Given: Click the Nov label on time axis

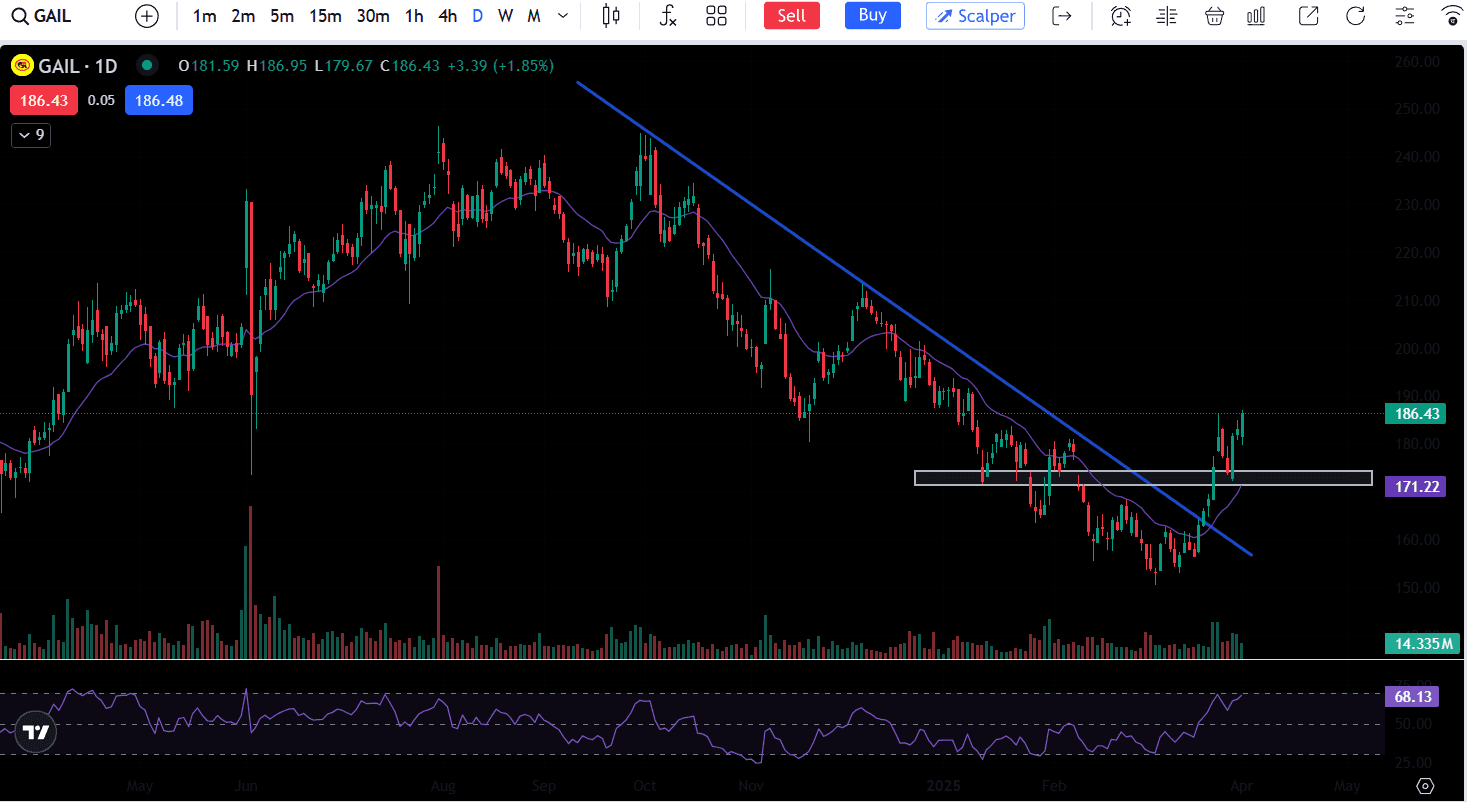Looking at the screenshot, I should point(751,786).
